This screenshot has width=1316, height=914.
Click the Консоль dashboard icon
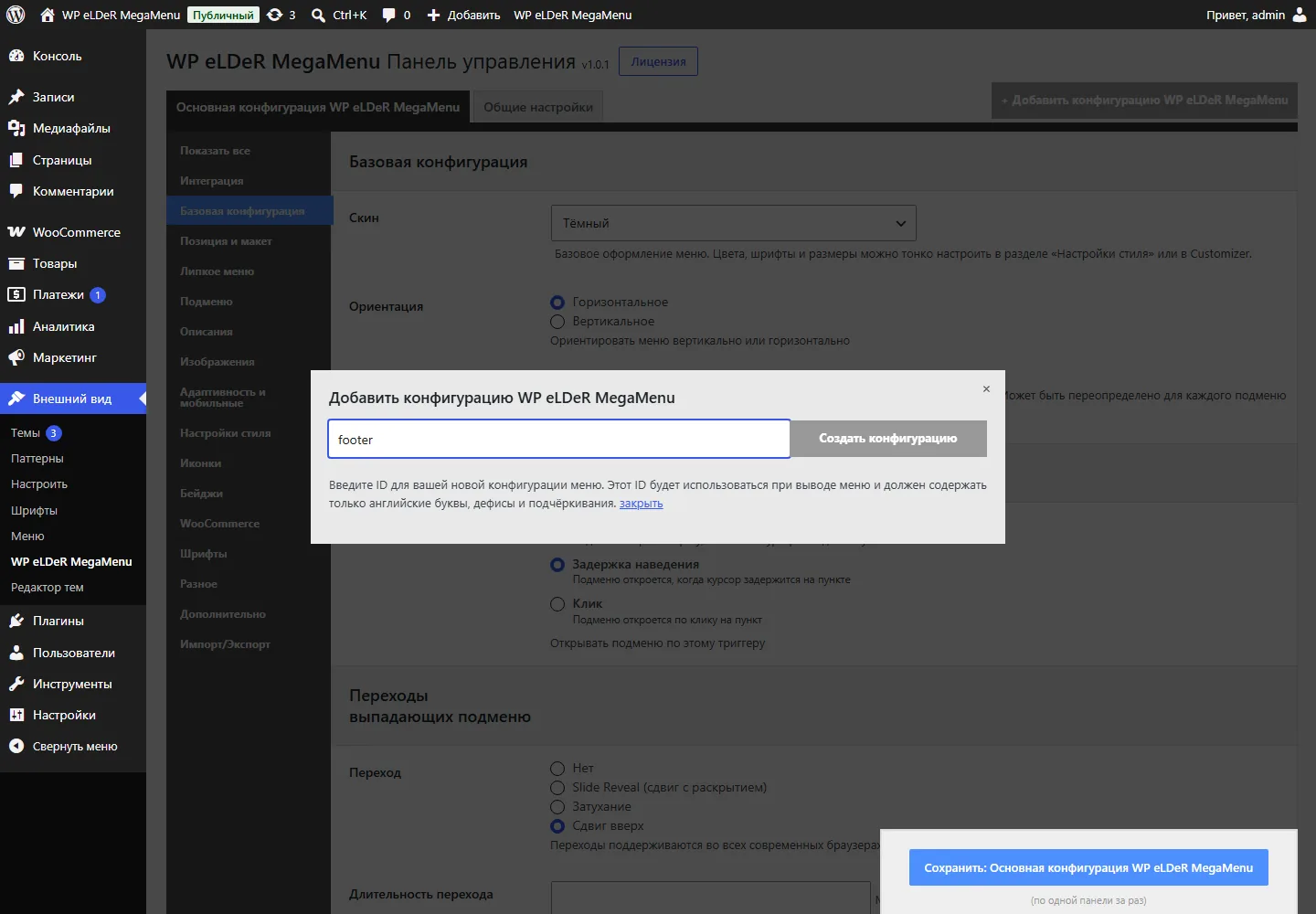click(16, 56)
